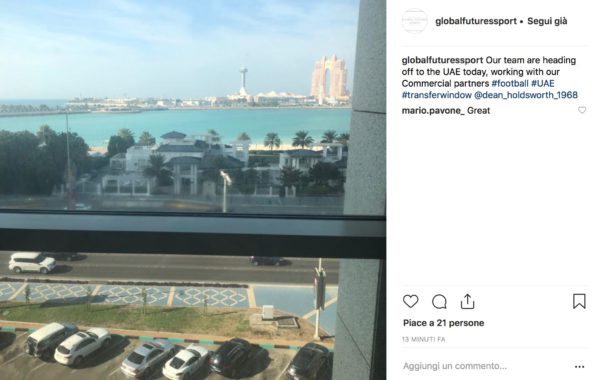The height and width of the screenshot is (380, 600).
Task: View list of 'Piace a 21 persone'
Action: [443, 323]
